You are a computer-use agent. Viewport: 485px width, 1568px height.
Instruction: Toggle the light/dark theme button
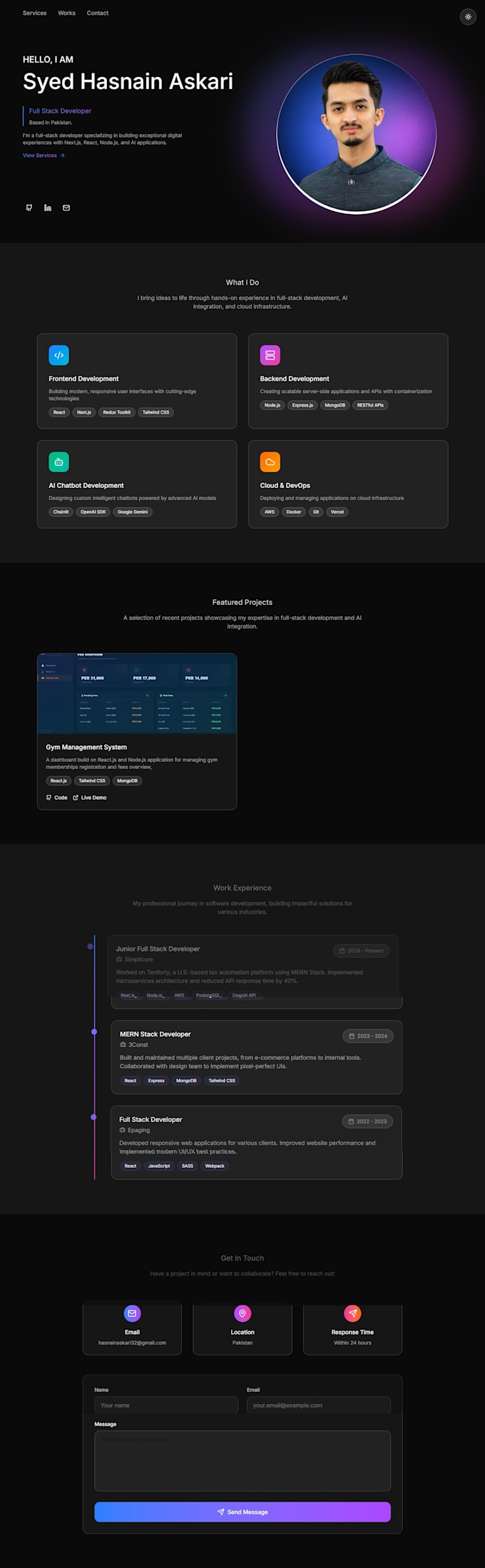[468, 16]
